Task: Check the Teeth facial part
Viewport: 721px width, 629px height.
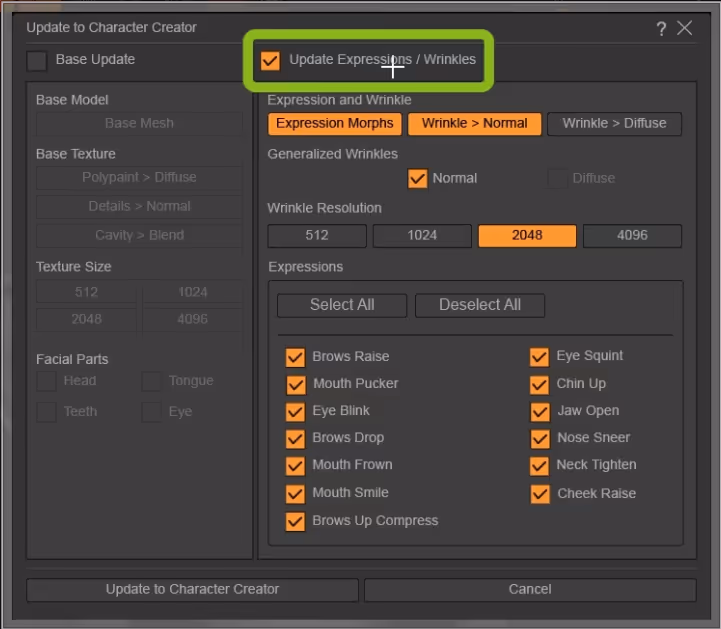Action: pos(46,412)
